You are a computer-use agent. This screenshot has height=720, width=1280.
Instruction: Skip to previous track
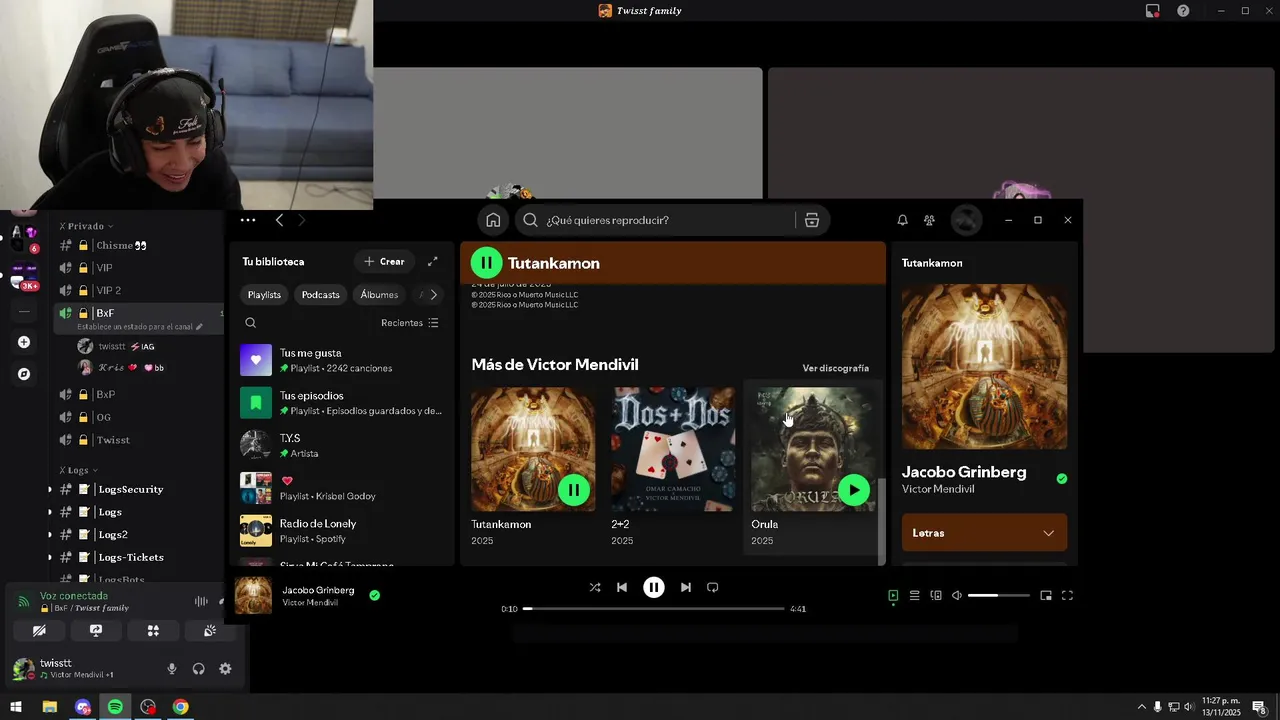[621, 588]
